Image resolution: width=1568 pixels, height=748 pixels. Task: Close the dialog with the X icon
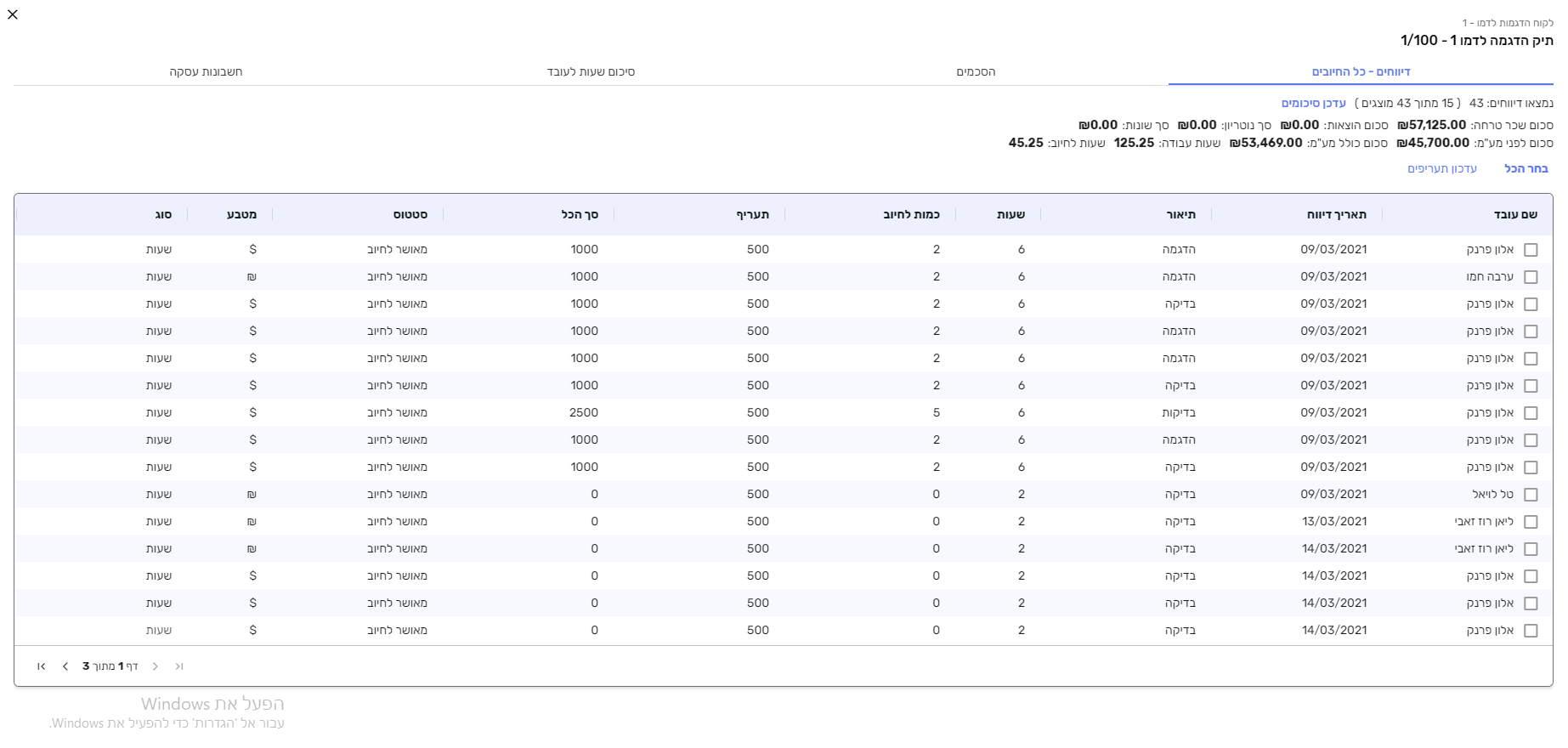coord(13,14)
